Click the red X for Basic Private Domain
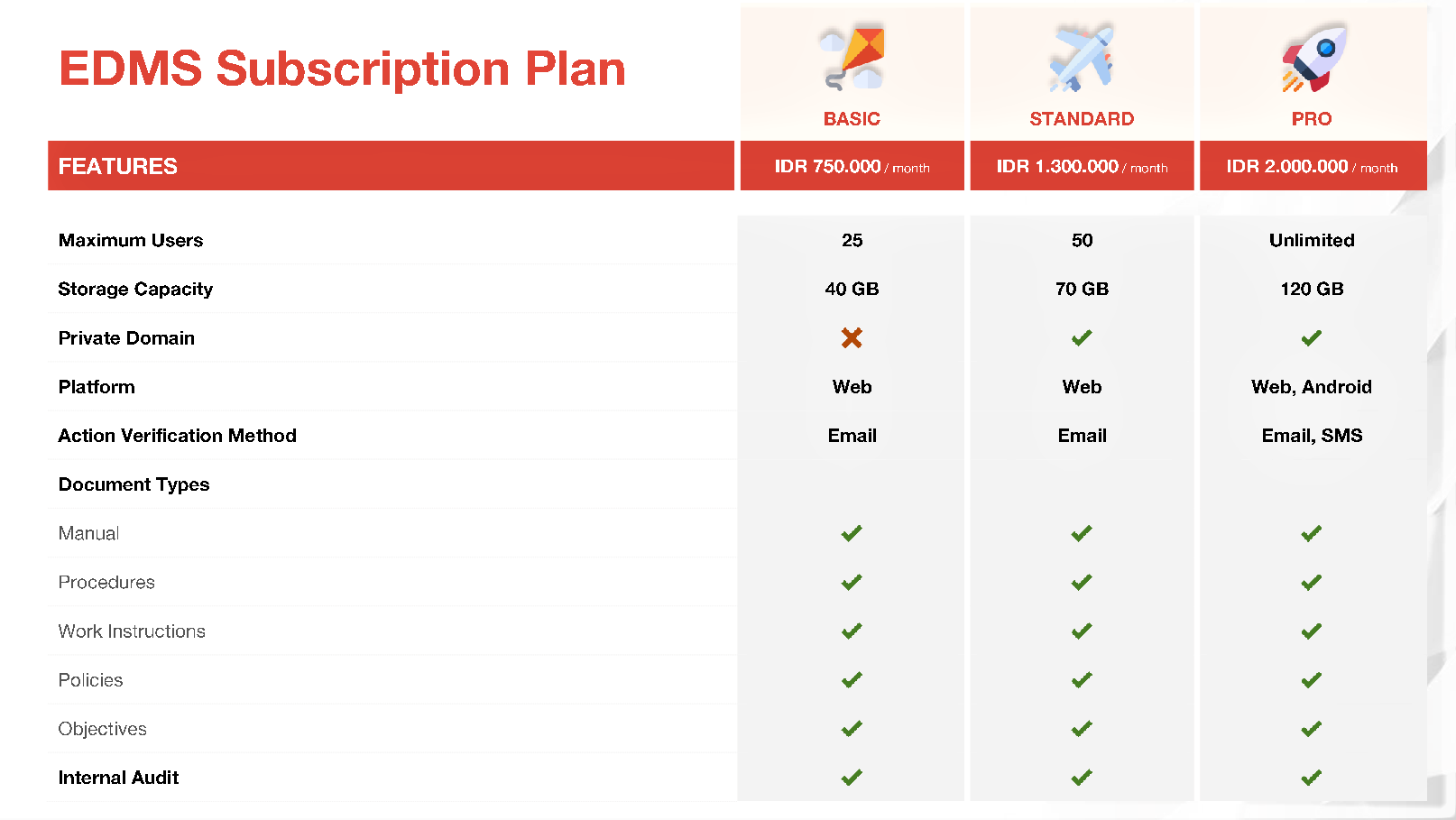 (852, 337)
